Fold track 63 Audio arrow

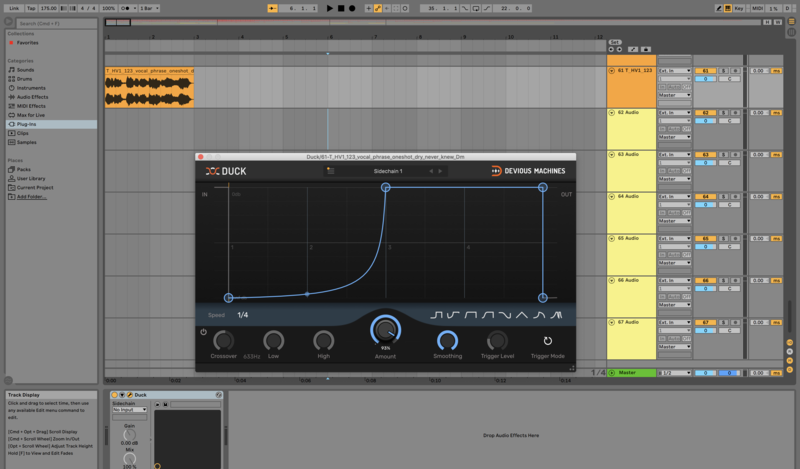611,154
